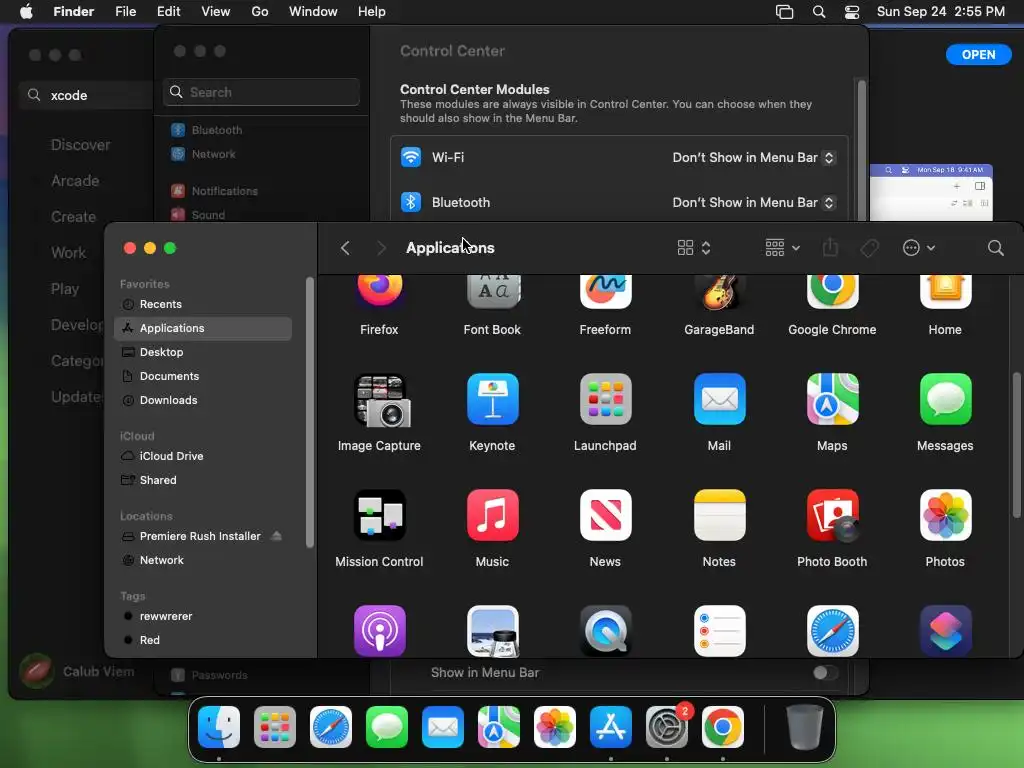Select Launchpad in the Applications folder
The height and width of the screenshot is (768, 1024).
coord(605,400)
